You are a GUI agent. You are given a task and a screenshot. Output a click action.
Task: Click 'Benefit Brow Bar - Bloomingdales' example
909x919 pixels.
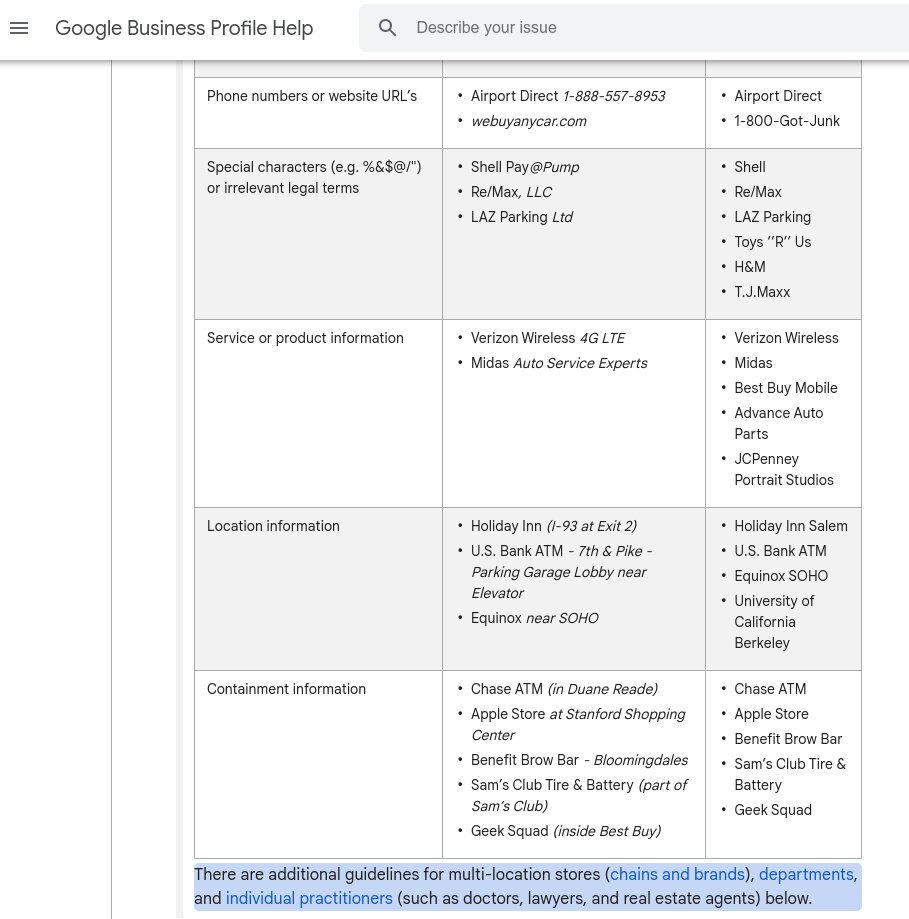tap(579, 761)
